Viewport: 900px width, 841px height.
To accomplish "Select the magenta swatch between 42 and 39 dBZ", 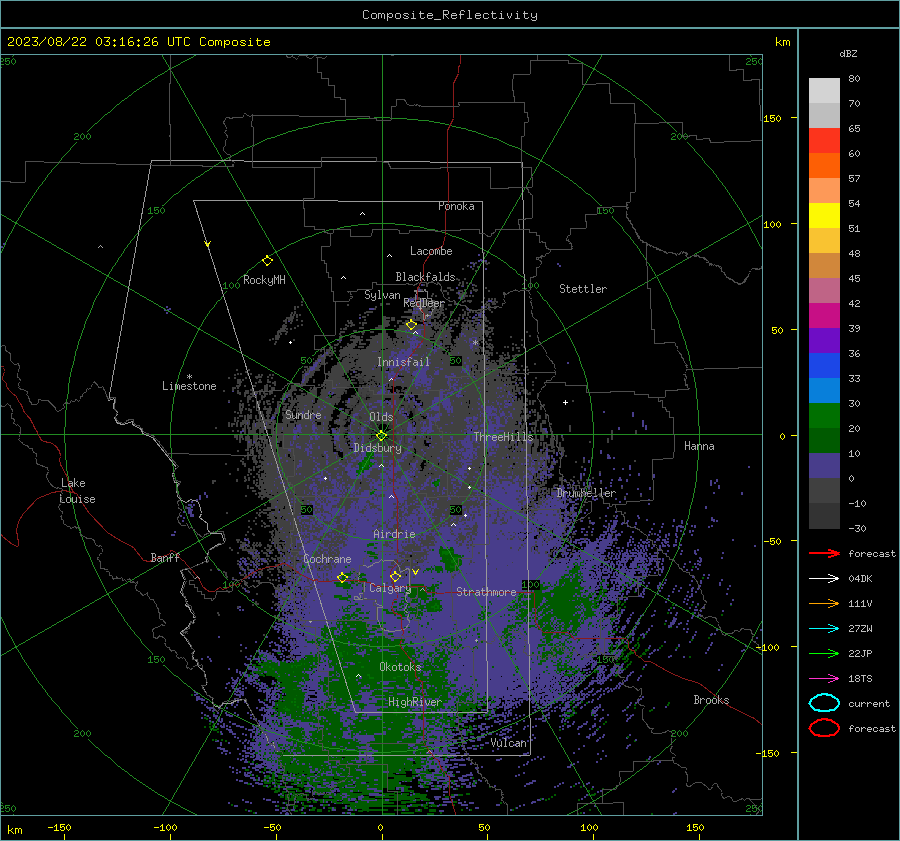I will 824,316.
